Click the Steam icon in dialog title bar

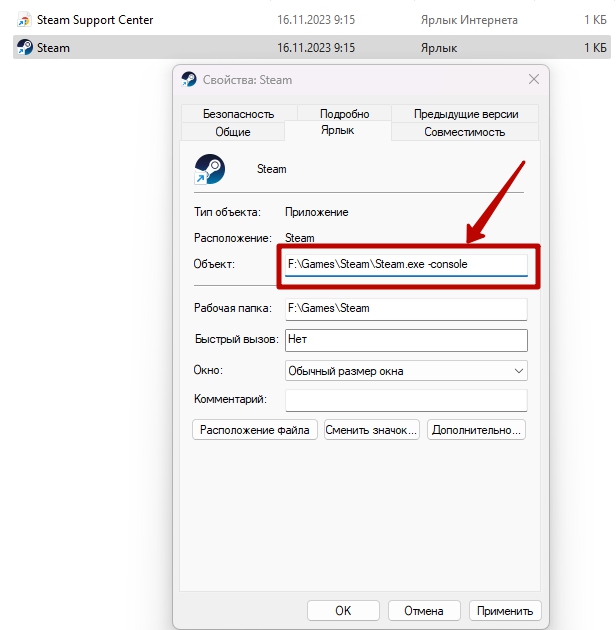189,80
